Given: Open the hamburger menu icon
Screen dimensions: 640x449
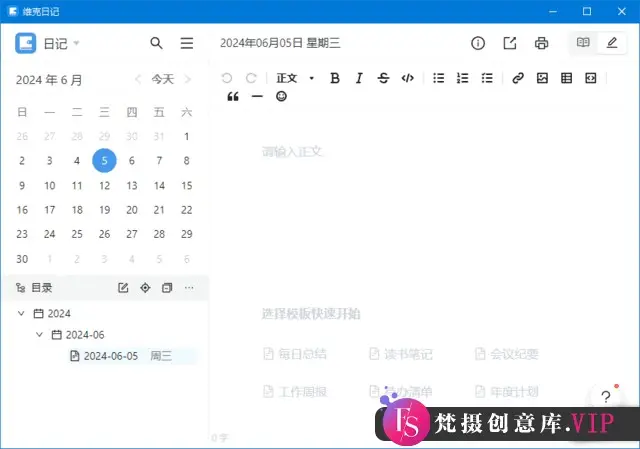Looking at the screenshot, I should point(187,43).
